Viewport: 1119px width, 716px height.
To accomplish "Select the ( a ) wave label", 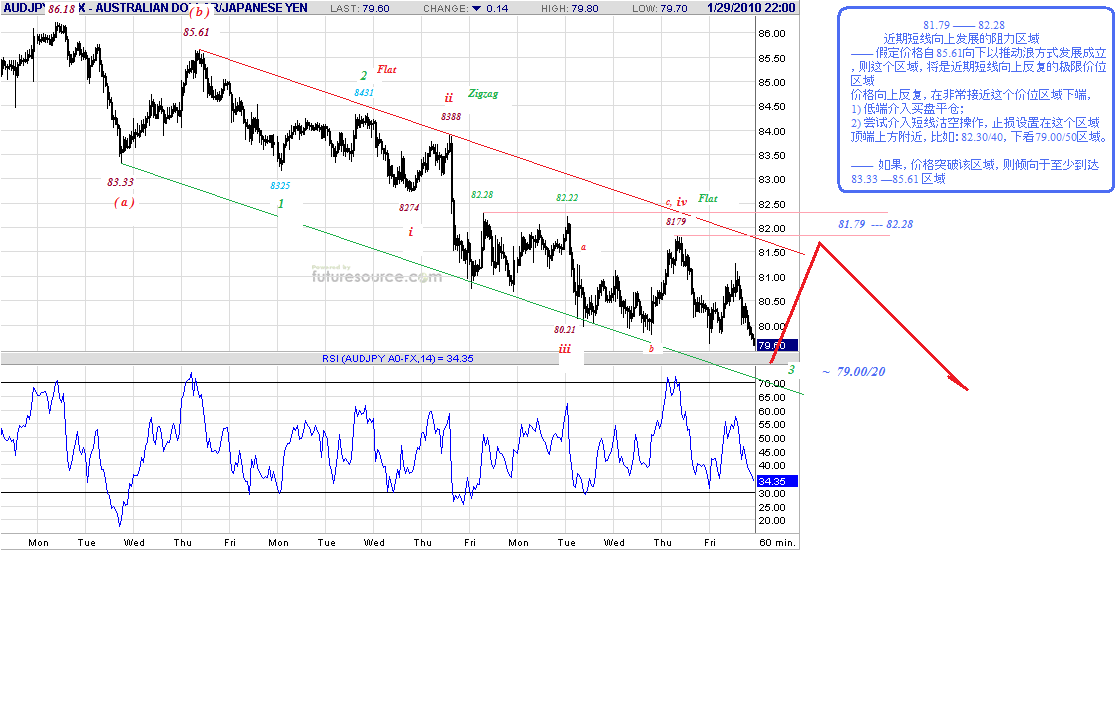I will tap(124, 202).
